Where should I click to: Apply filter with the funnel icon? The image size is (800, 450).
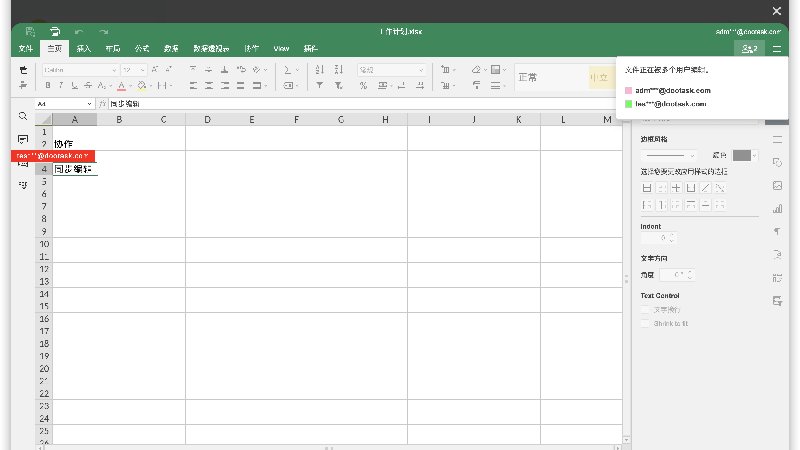click(319, 85)
